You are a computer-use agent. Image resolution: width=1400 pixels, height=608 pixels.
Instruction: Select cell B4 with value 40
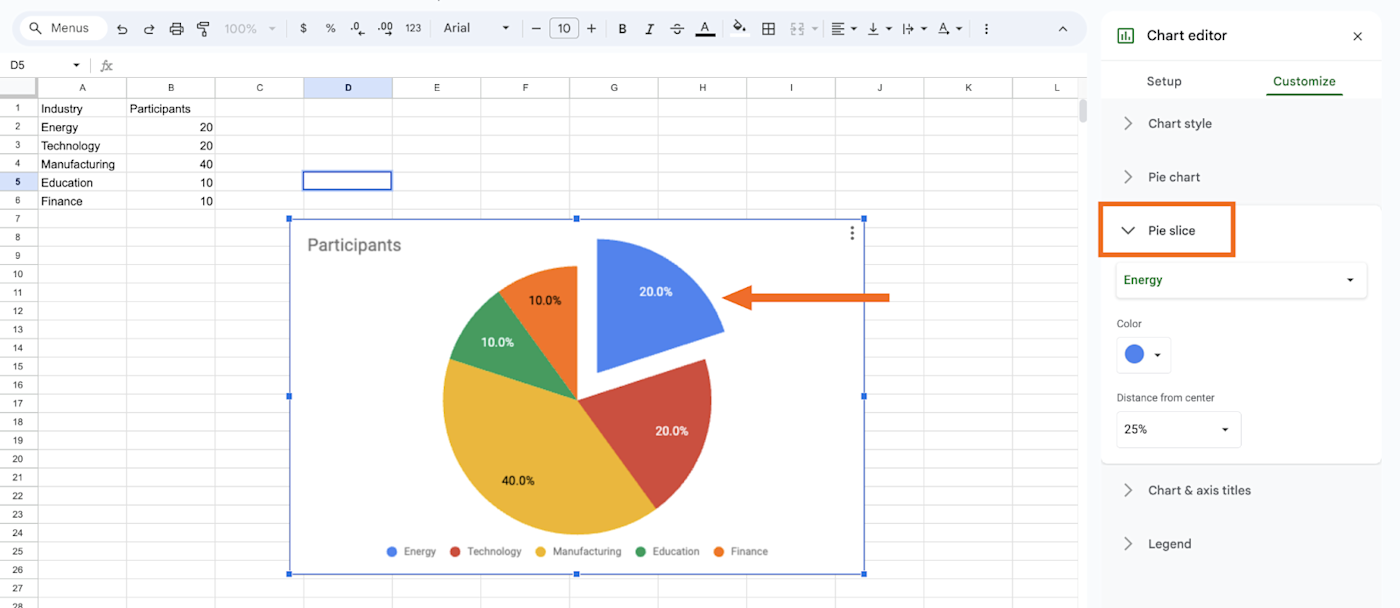tap(171, 164)
